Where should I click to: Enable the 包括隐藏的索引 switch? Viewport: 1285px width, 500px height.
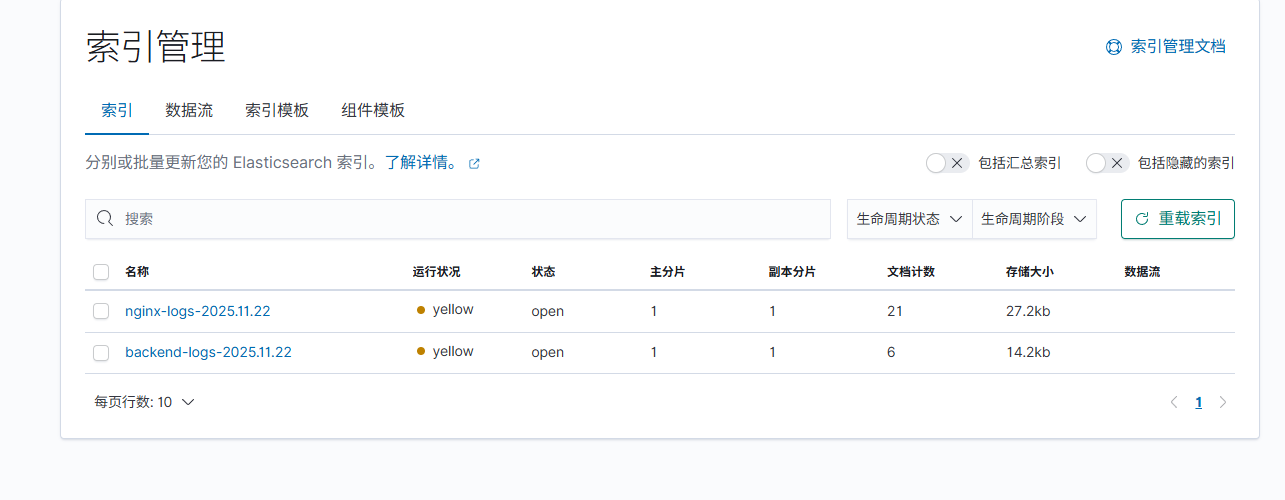[1107, 163]
